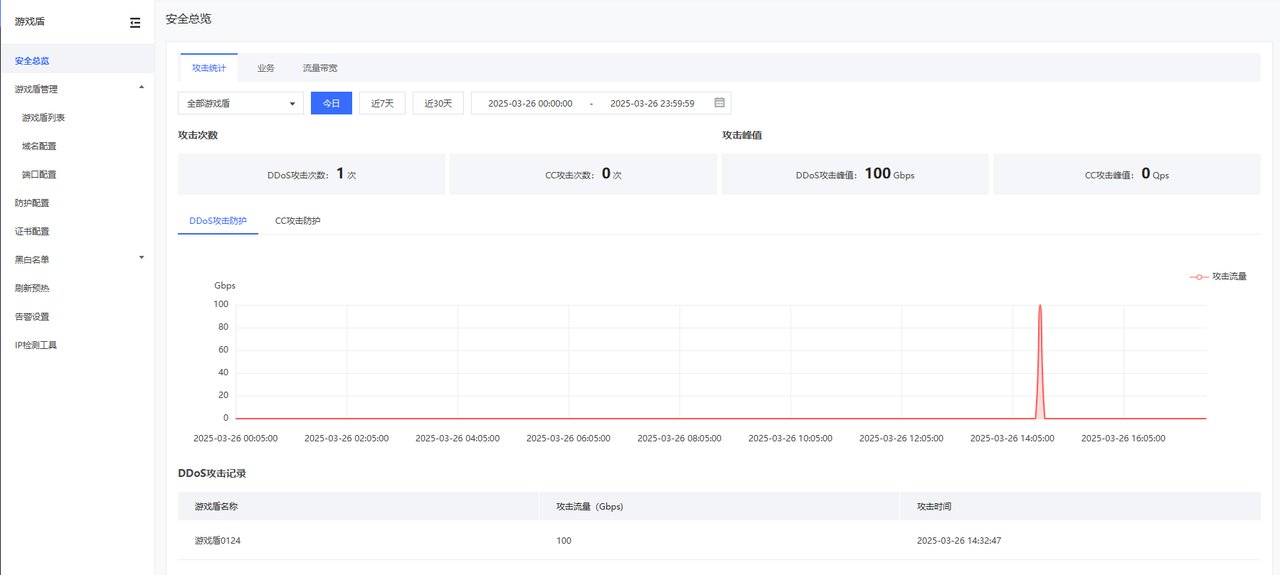Click the attack peak on chart
Image resolution: width=1280 pixels, height=575 pixels.
pos(1040,306)
